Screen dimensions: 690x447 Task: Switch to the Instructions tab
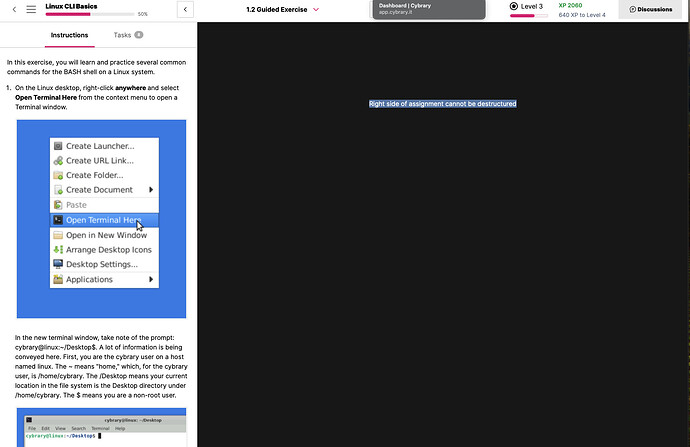[x=69, y=35]
